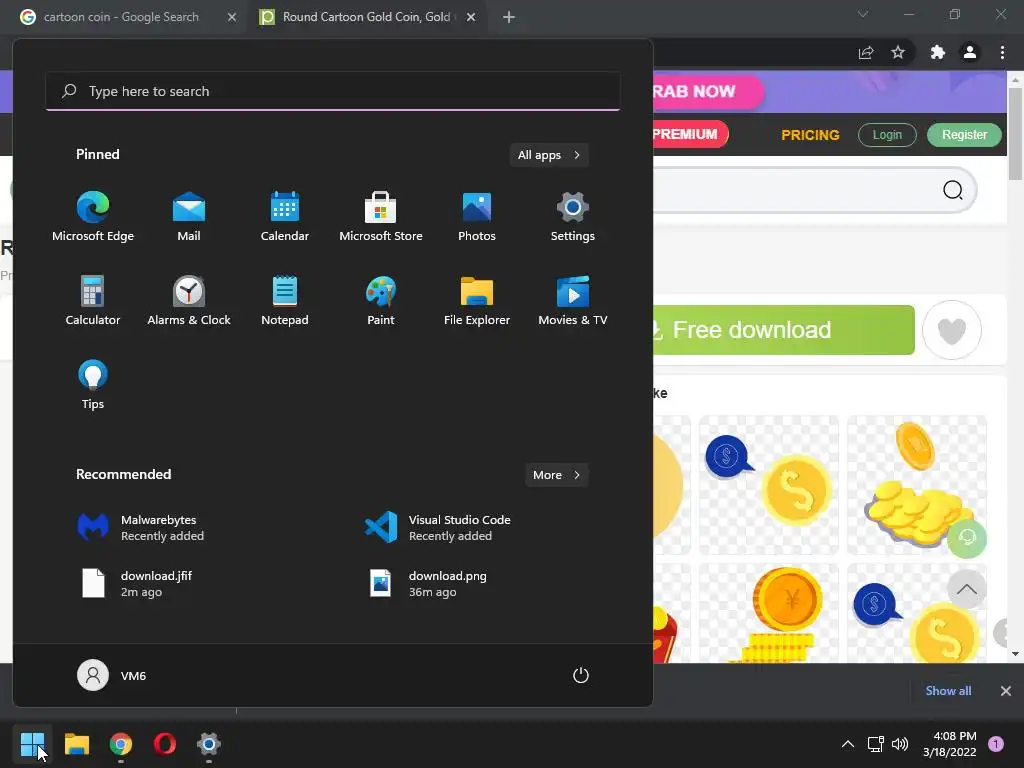This screenshot has width=1024, height=768.
Task: Open the download.jfif file
Action: coord(137,583)
